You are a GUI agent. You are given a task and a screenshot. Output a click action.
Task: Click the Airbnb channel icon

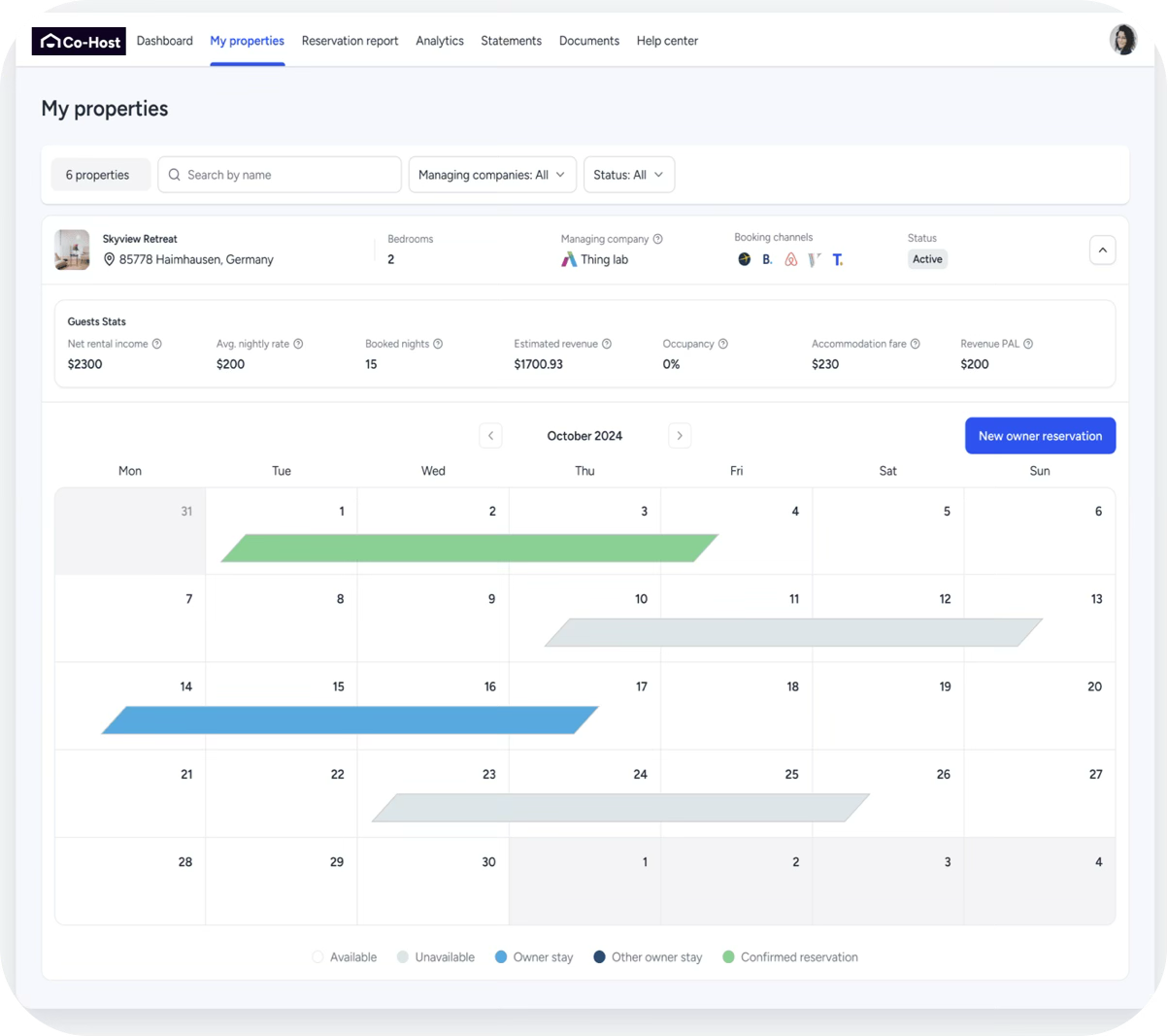[791, 259]
